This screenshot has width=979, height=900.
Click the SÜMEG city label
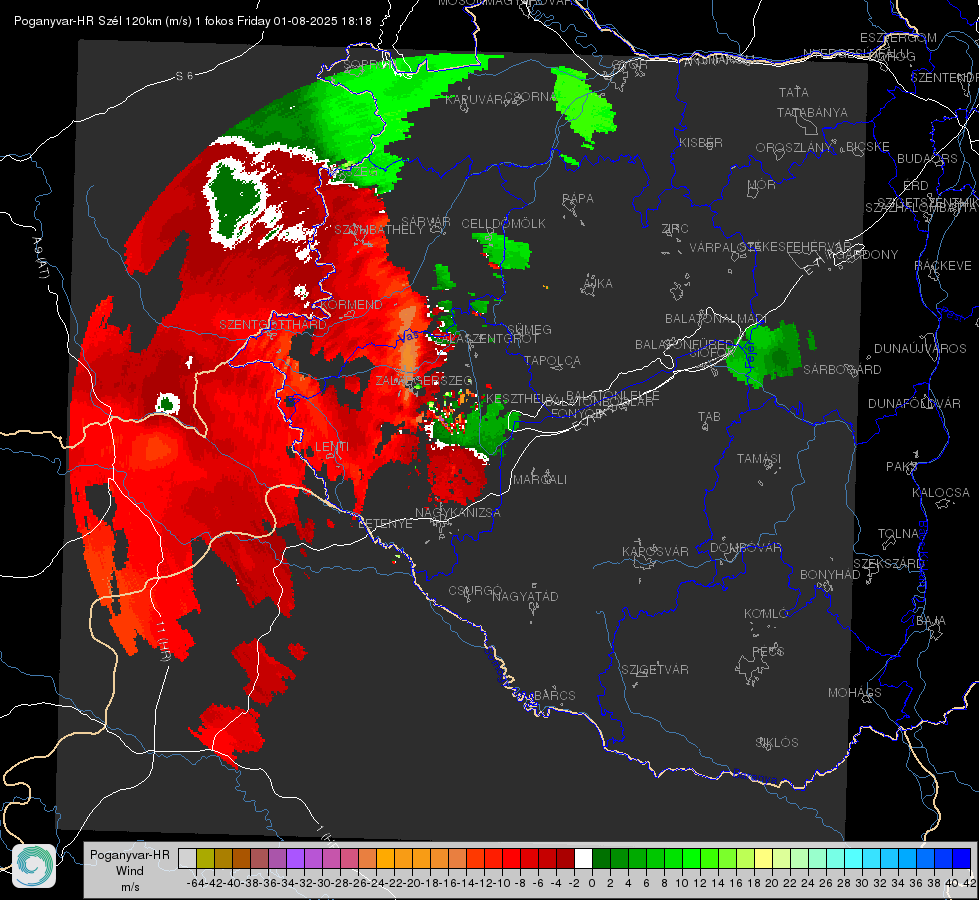(529, 330)
